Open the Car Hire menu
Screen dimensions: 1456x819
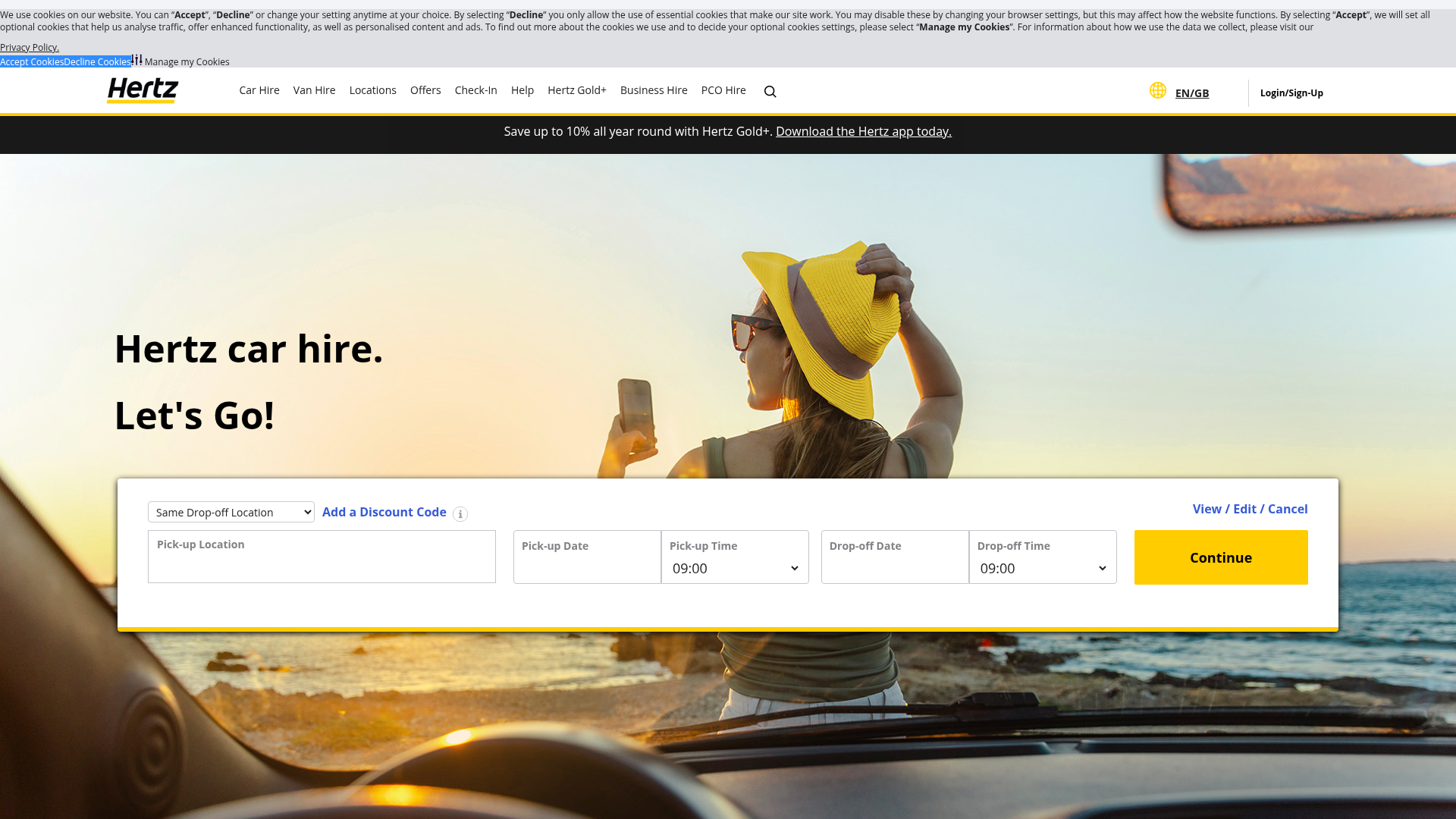[259, 90]
